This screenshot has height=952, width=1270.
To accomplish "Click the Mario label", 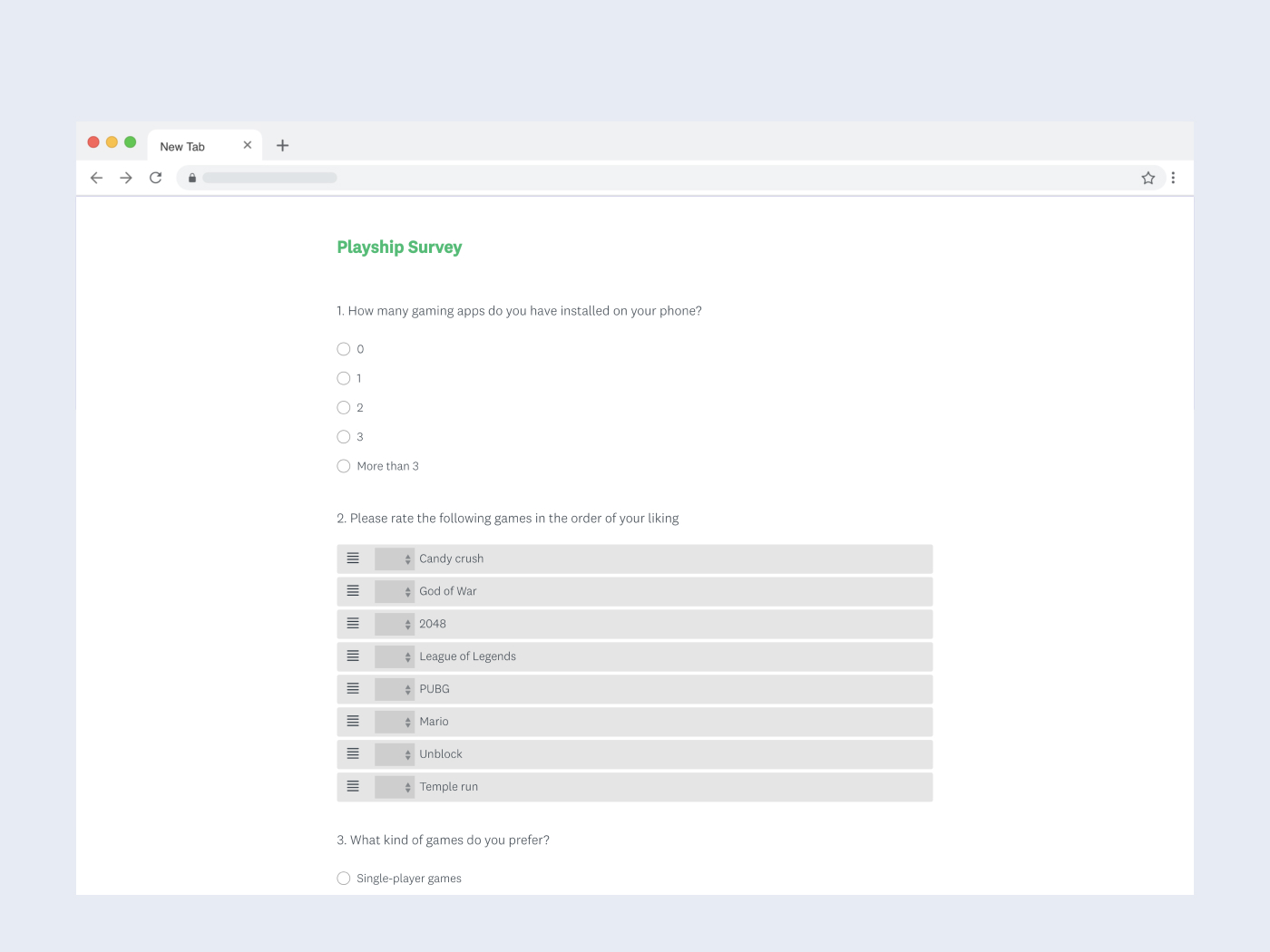I will point(434,722).
